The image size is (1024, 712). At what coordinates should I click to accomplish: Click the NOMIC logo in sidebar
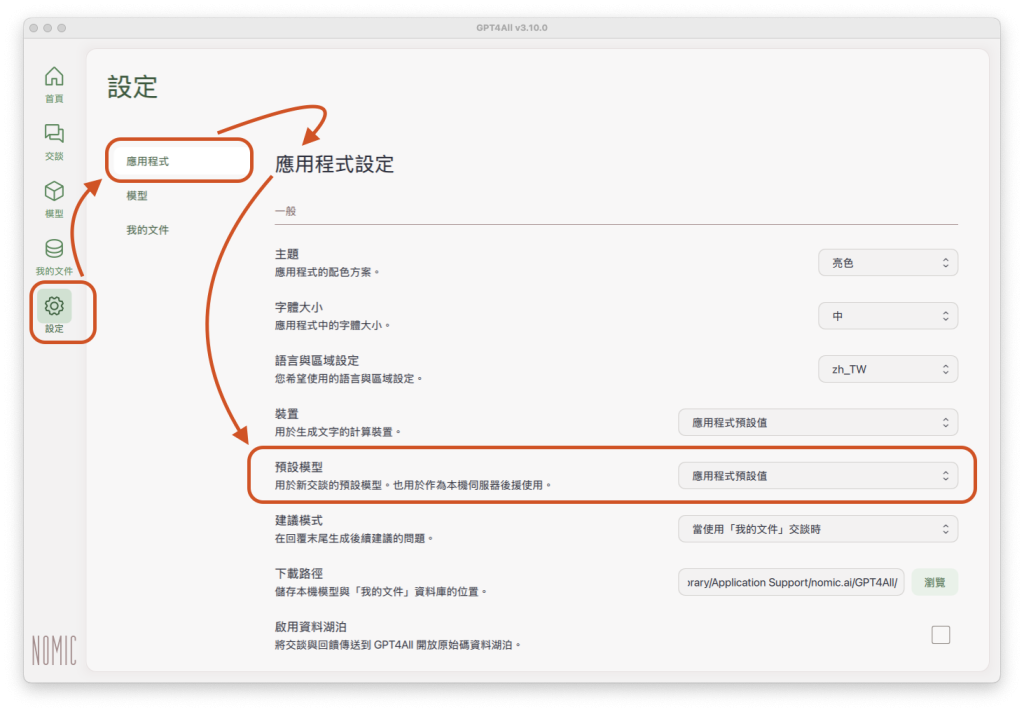coord(54,650)
